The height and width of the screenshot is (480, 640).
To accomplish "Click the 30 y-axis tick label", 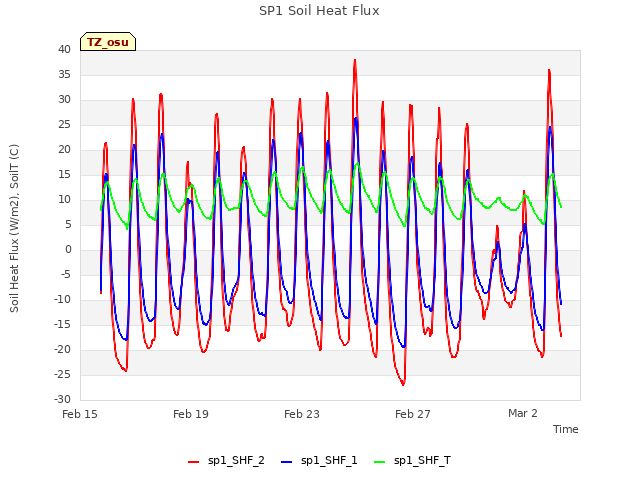I will 64,99.
